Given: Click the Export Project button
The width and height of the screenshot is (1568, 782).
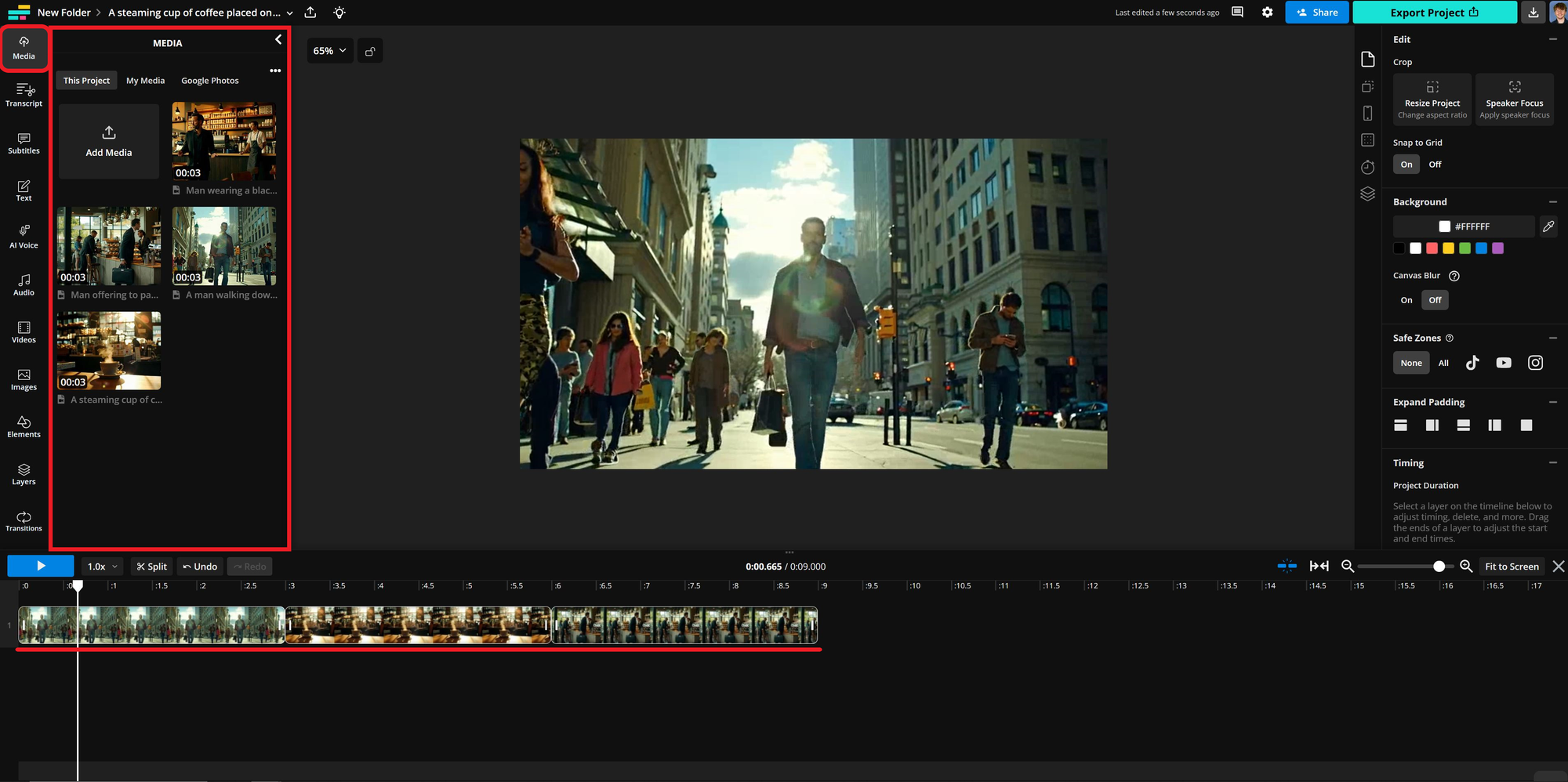Looking at the screenshot, I should click(1434, 13).
